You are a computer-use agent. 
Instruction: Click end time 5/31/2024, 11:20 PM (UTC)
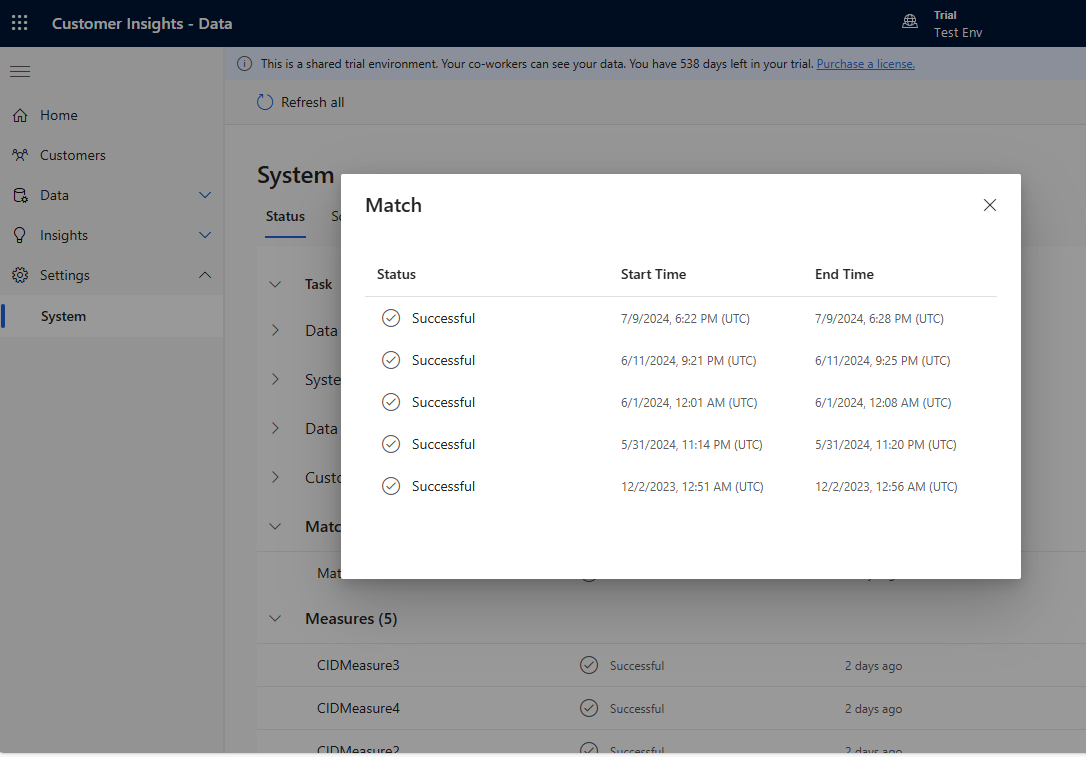[x=885, y=445]
